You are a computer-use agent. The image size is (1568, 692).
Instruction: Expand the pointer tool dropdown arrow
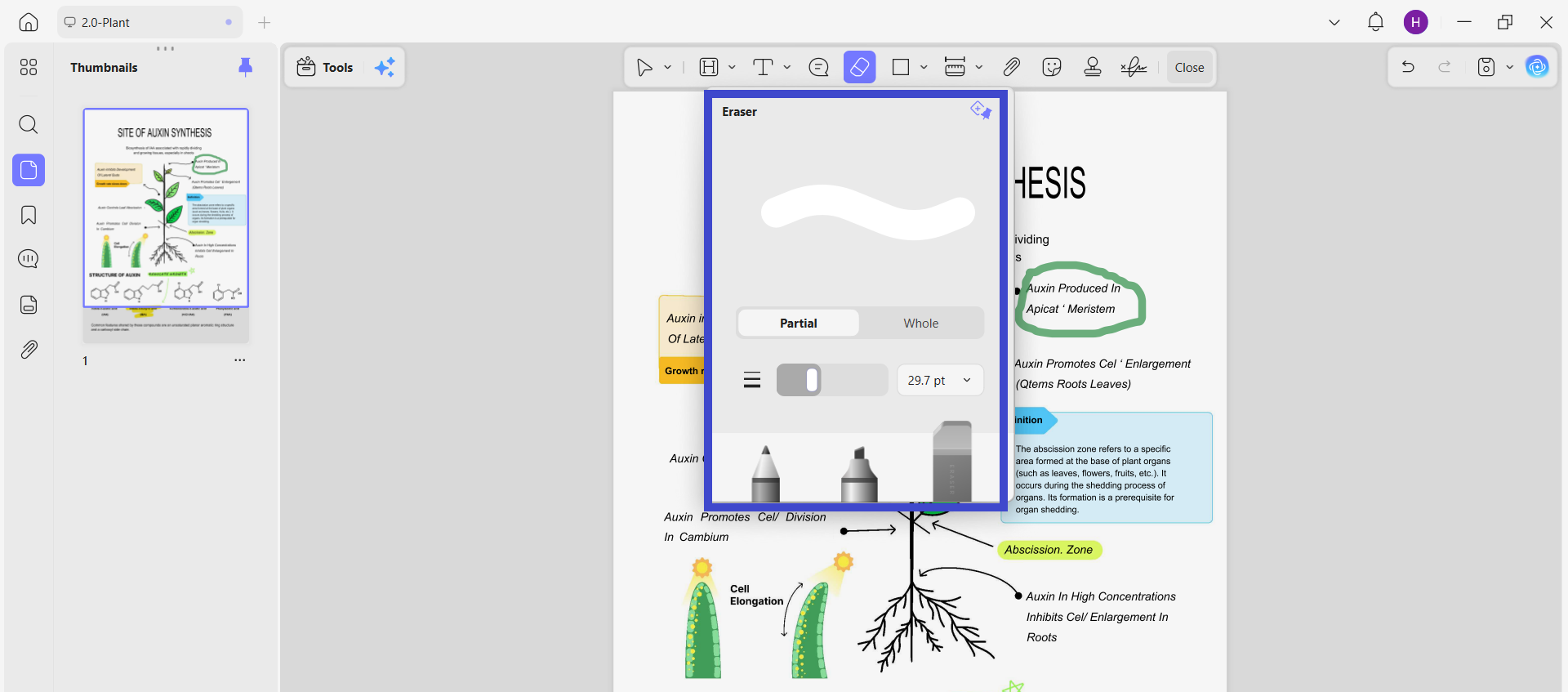(667, 67)
